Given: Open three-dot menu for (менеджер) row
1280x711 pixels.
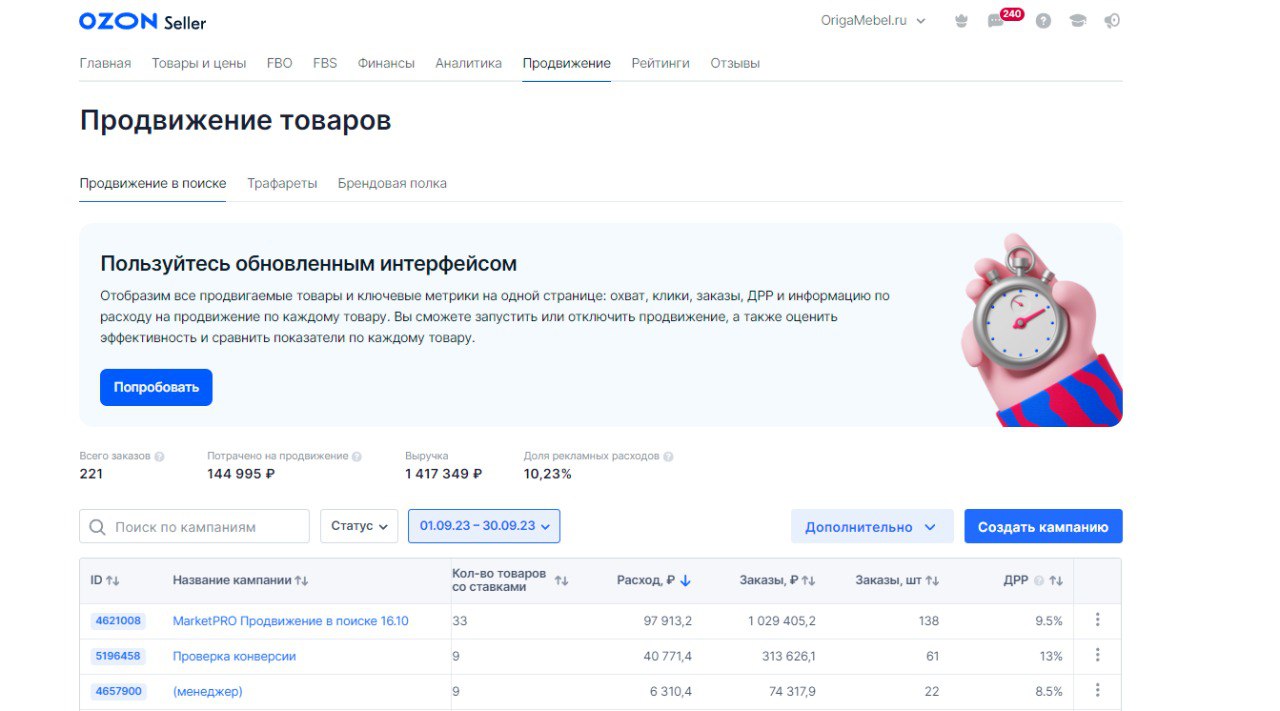Looking at the screenshot, I should pyautogui.click(x=1097, y=690).
